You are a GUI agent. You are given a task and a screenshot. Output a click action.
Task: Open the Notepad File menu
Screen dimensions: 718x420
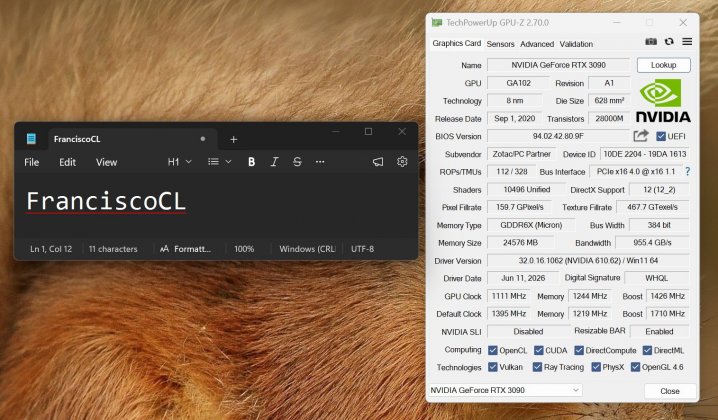click(x=32, y=162)
